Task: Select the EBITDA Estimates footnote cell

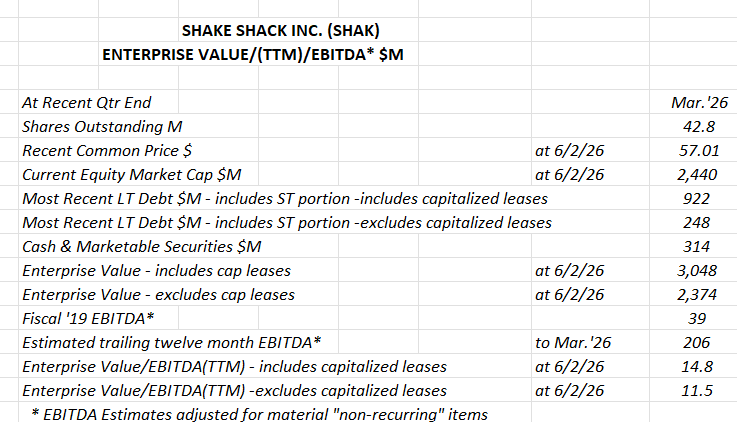Action: (x=259, y=414)
